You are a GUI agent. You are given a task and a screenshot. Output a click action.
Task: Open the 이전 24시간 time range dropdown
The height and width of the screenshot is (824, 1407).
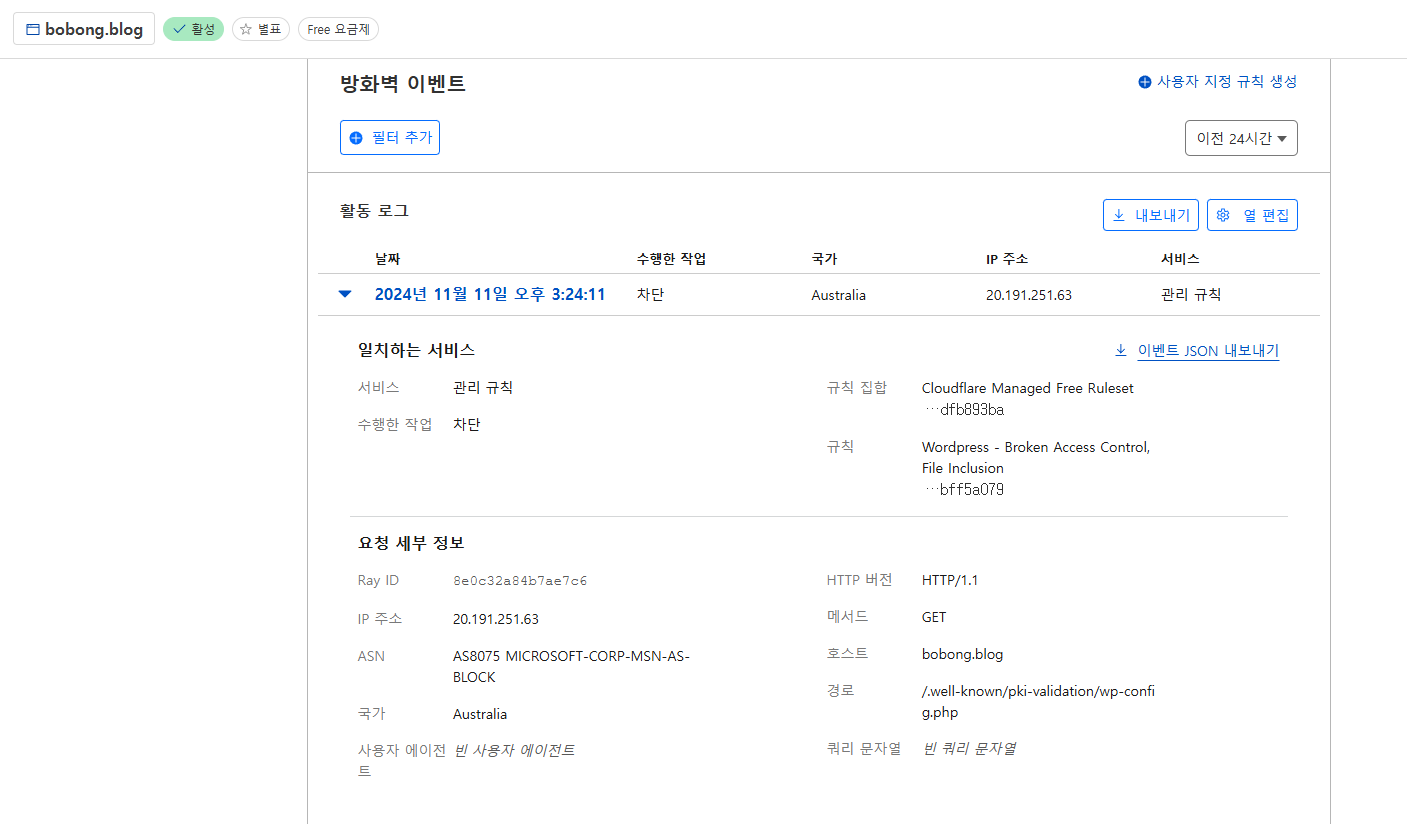1241,138
